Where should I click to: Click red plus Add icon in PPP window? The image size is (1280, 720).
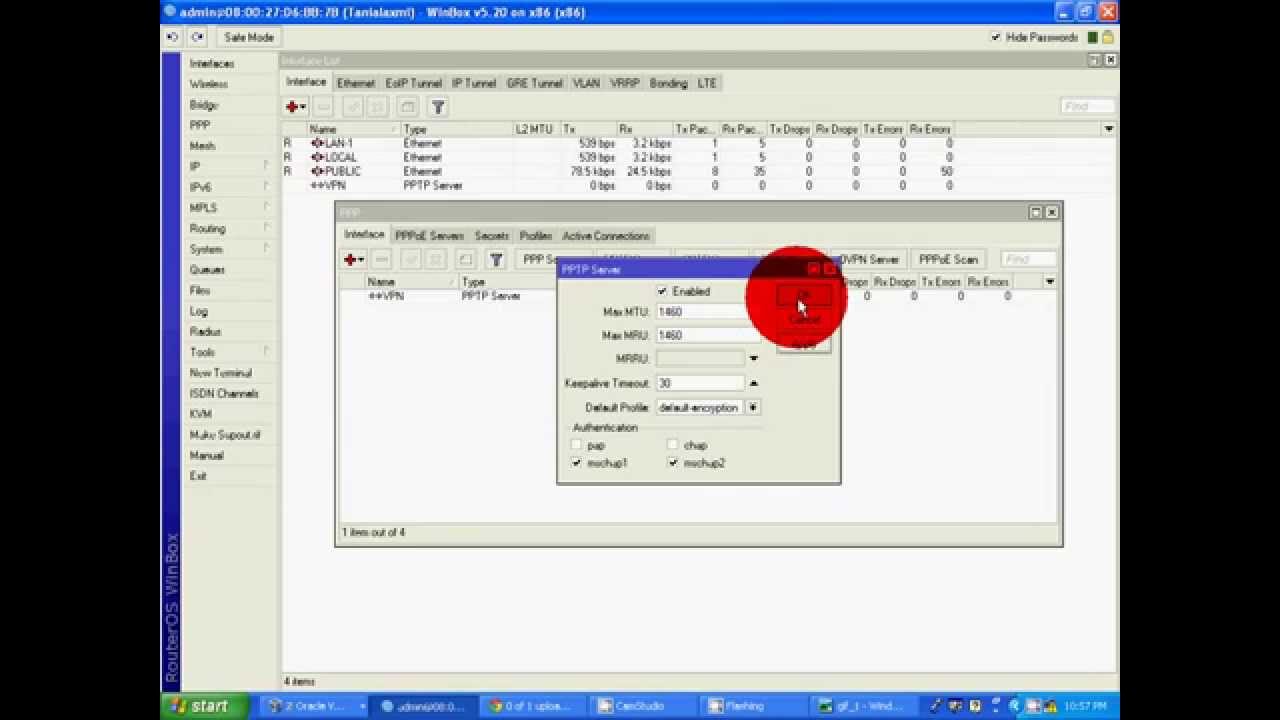coord(353,260)
